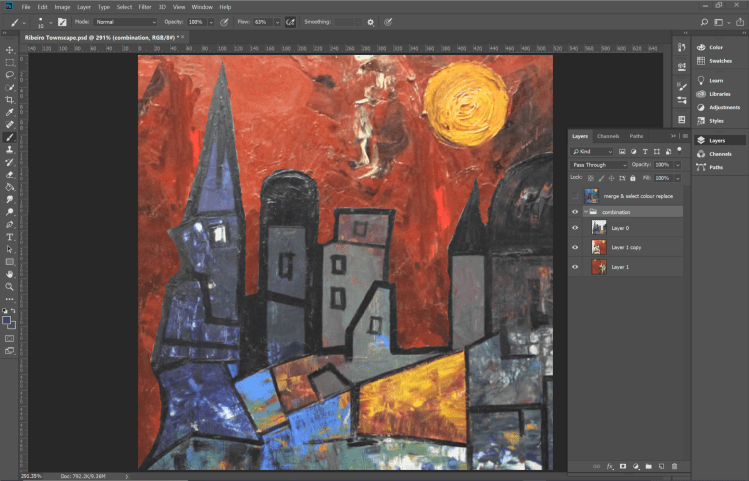Hide Layer 1
The width and height of the screenshot is (749, 481).
(x=575, y=267)
